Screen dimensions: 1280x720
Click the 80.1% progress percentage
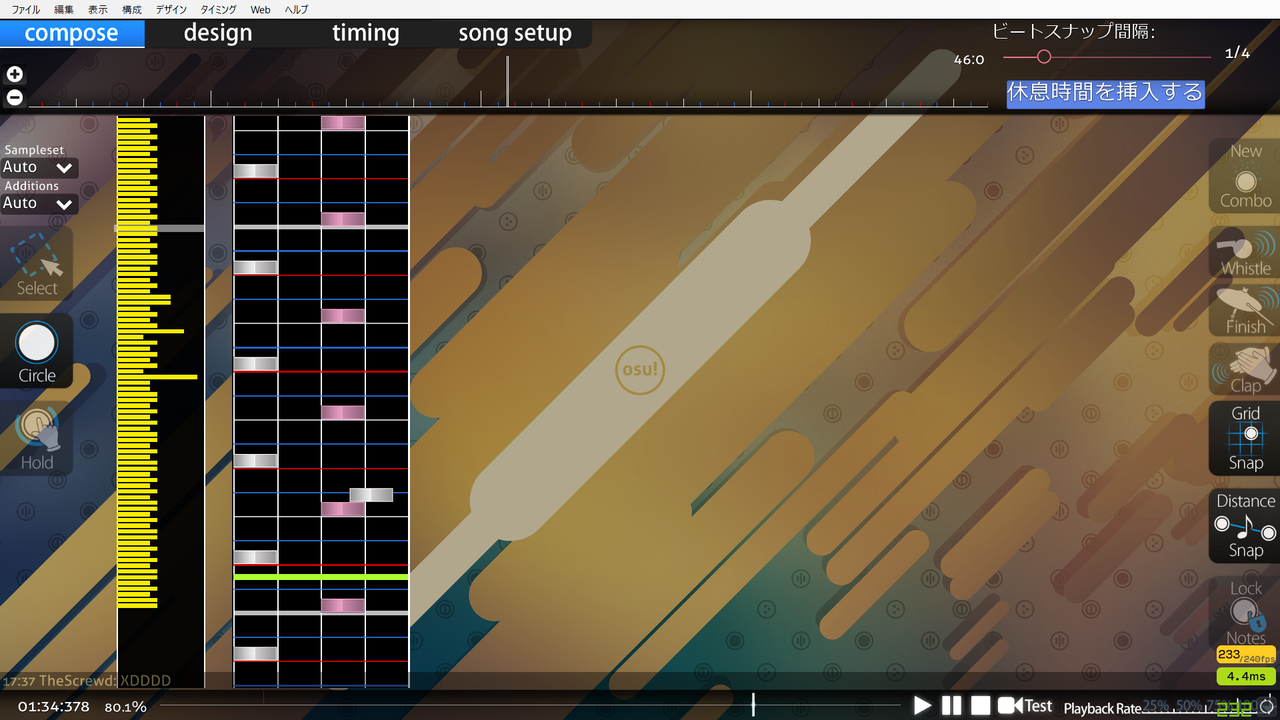pyautogui.click(x=126, y=707)
